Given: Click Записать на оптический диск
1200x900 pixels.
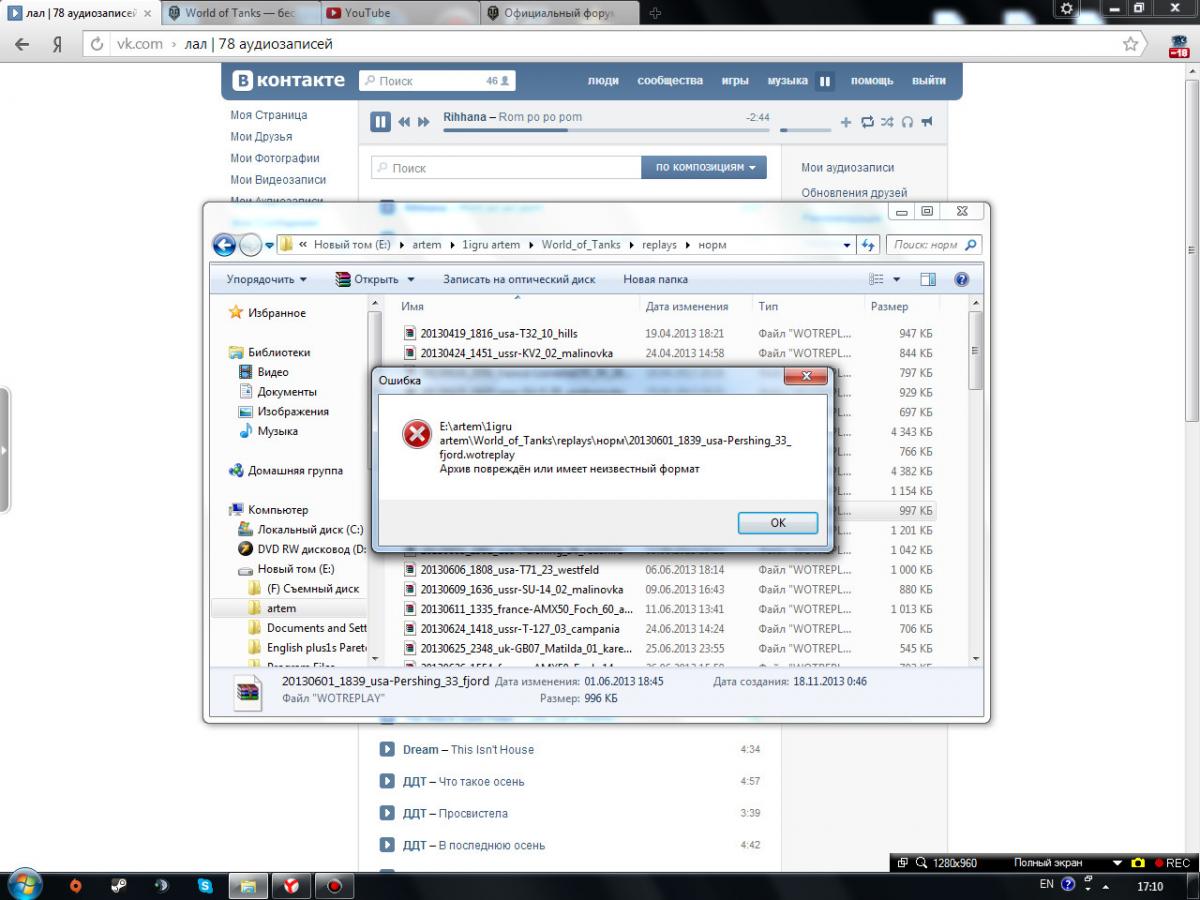Looking at the screenshot, I should (519, 280).
